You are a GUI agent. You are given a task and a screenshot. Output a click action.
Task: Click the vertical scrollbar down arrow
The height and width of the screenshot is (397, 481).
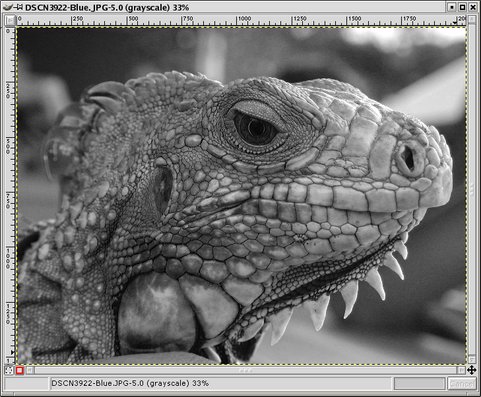pos(472,360)
